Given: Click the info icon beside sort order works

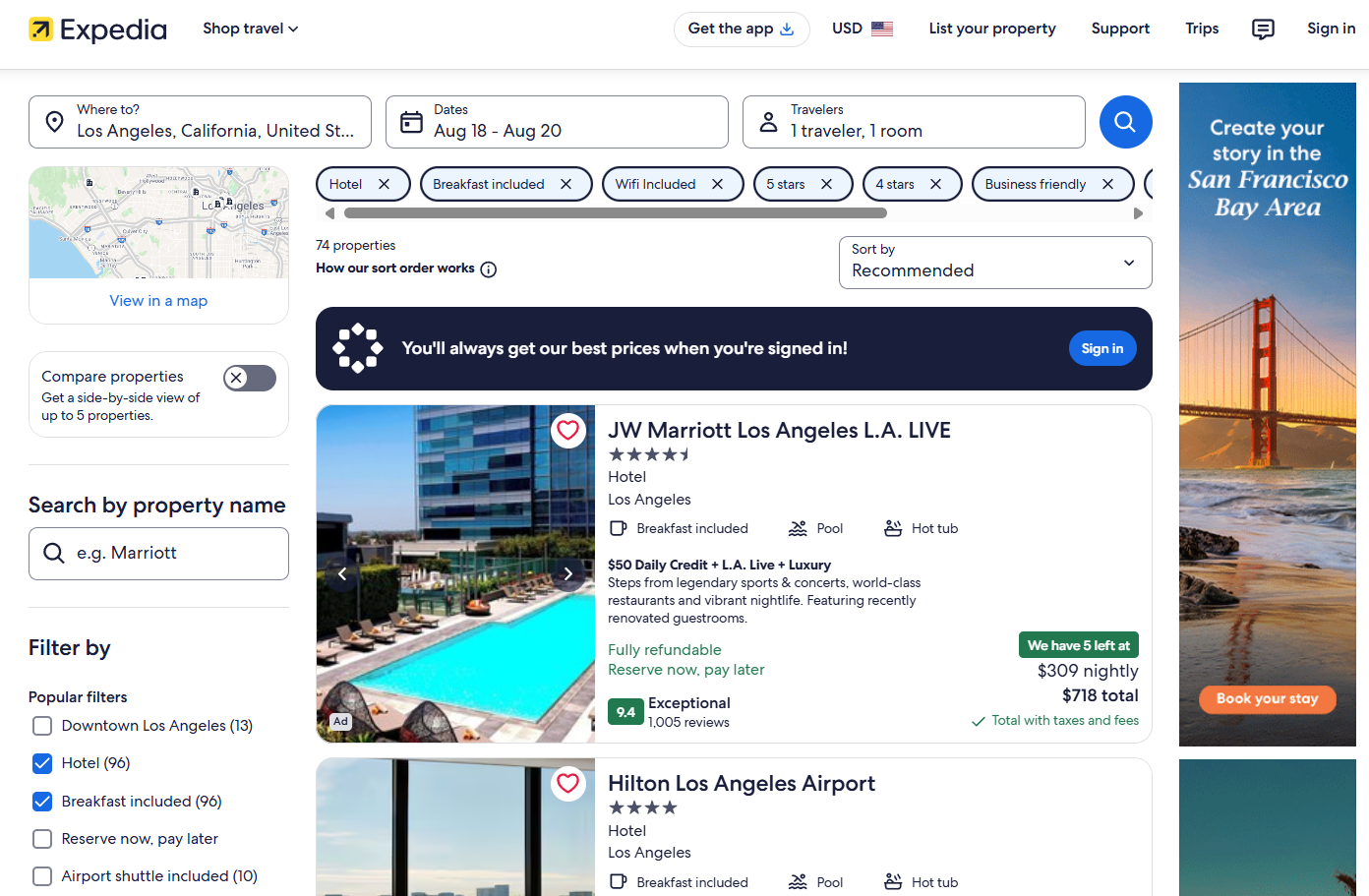Looking at the screenshot, I should click(489, 269).
